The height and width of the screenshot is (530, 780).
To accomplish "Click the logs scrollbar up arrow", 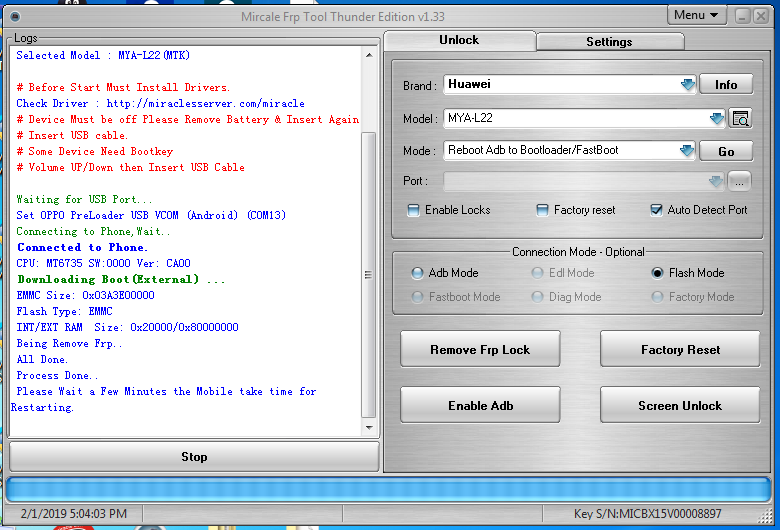I will pos(369,55).
